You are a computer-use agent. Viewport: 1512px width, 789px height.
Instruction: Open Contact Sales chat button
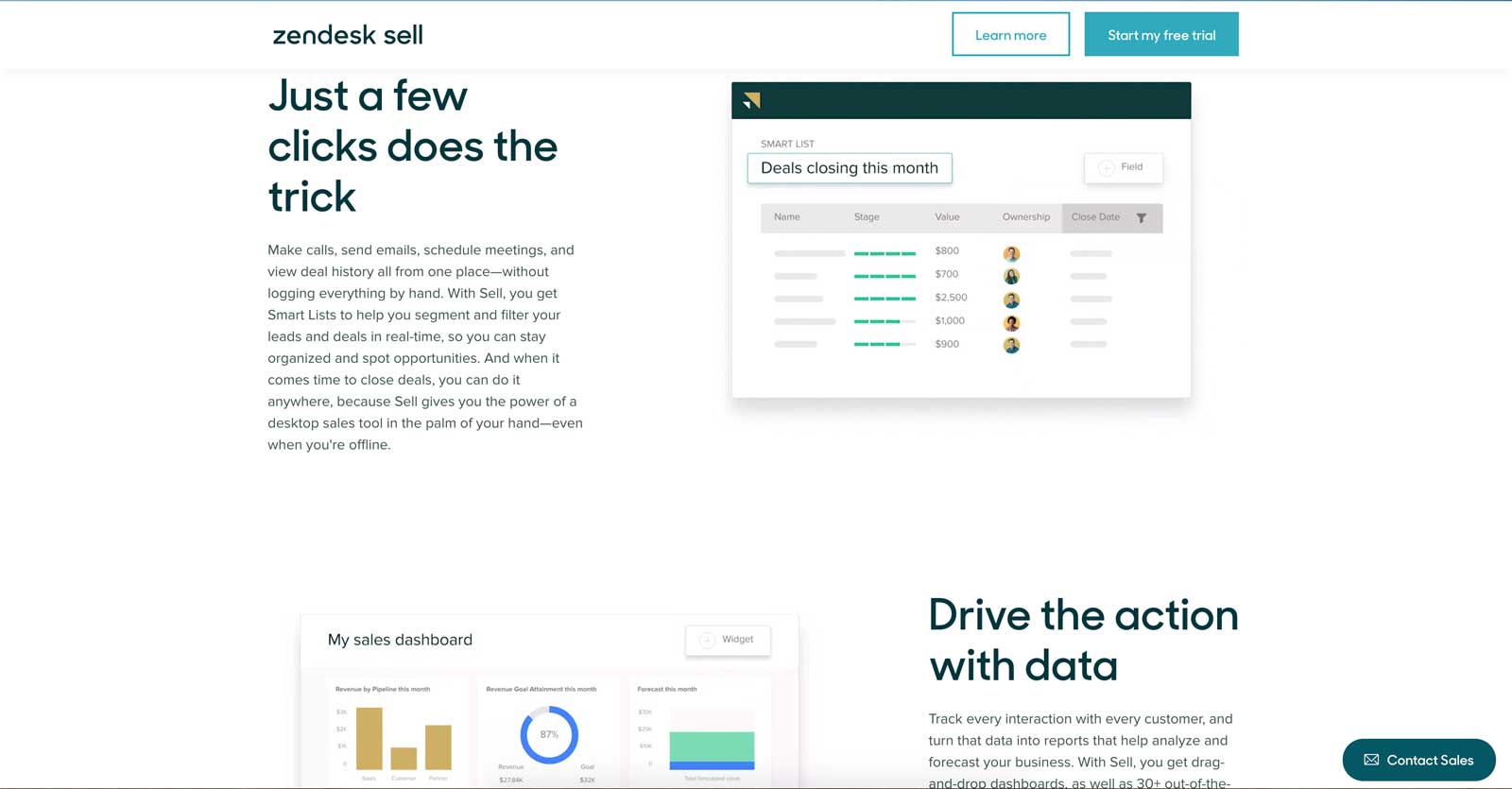[1418, 760]
